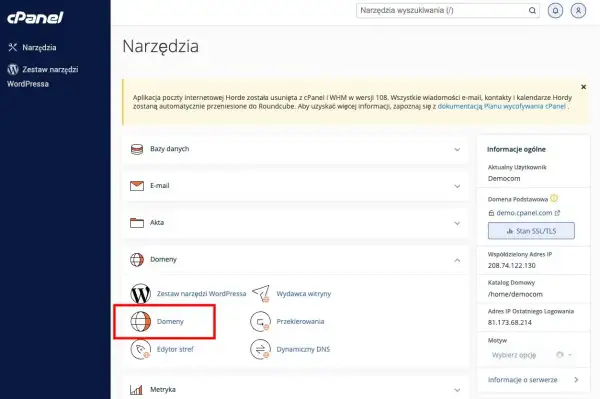
Task: Click the Informacje ogólne panel heading
Action: point(516,149)
